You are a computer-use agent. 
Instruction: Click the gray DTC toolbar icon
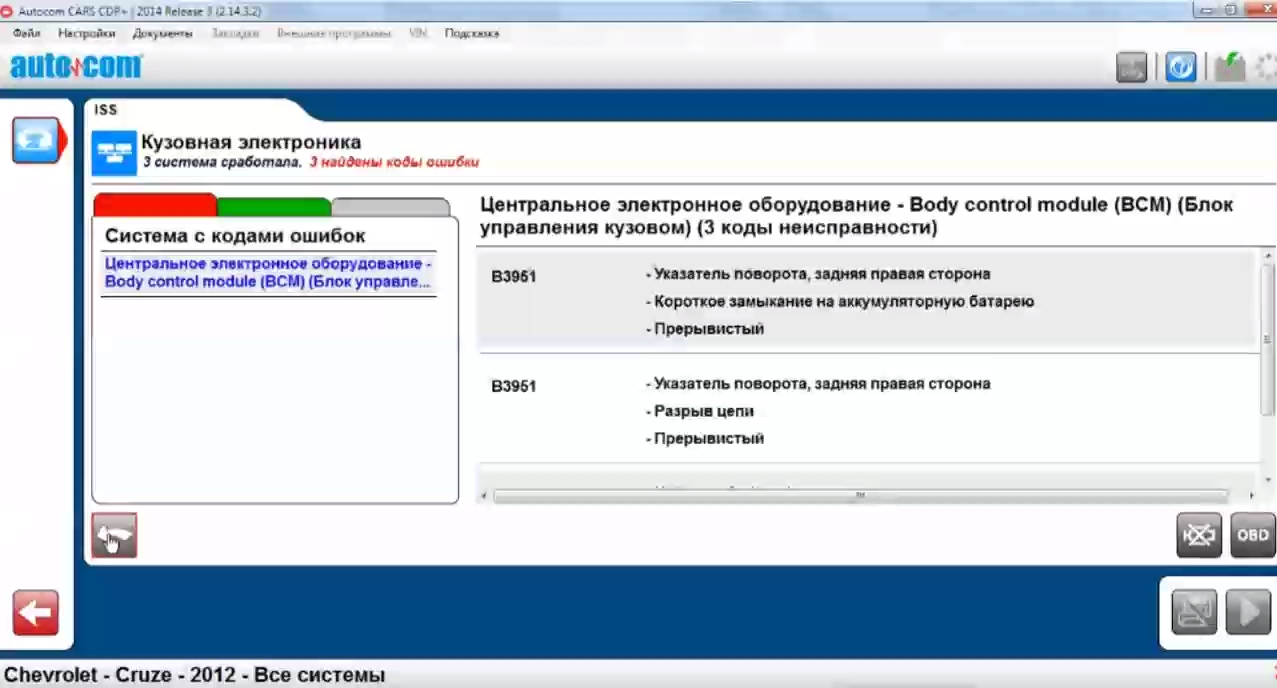coord(1132,67)
